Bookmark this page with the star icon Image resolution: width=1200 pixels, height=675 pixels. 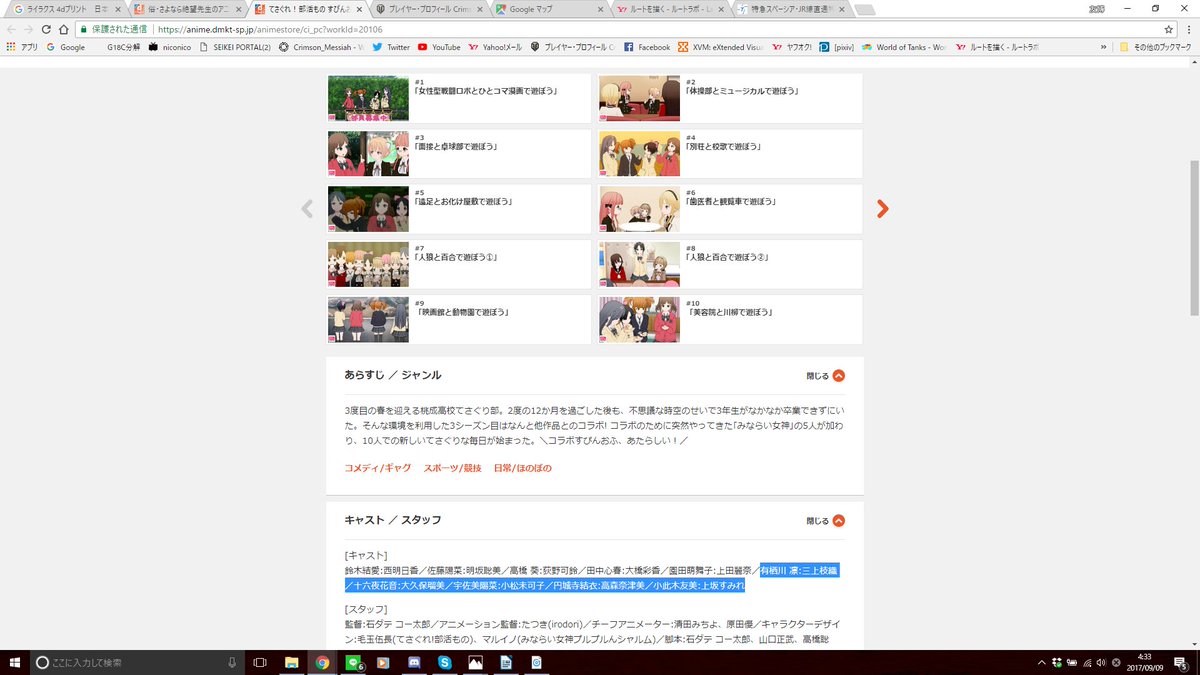(1168, 29)
